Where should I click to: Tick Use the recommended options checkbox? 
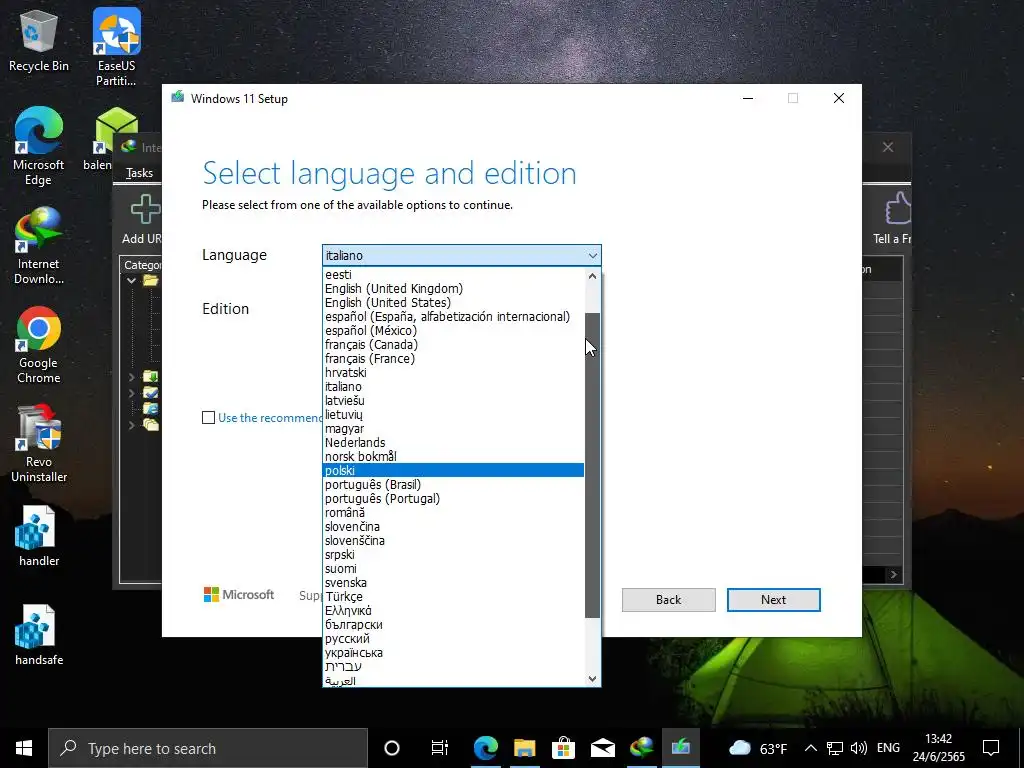click(208, 417)
